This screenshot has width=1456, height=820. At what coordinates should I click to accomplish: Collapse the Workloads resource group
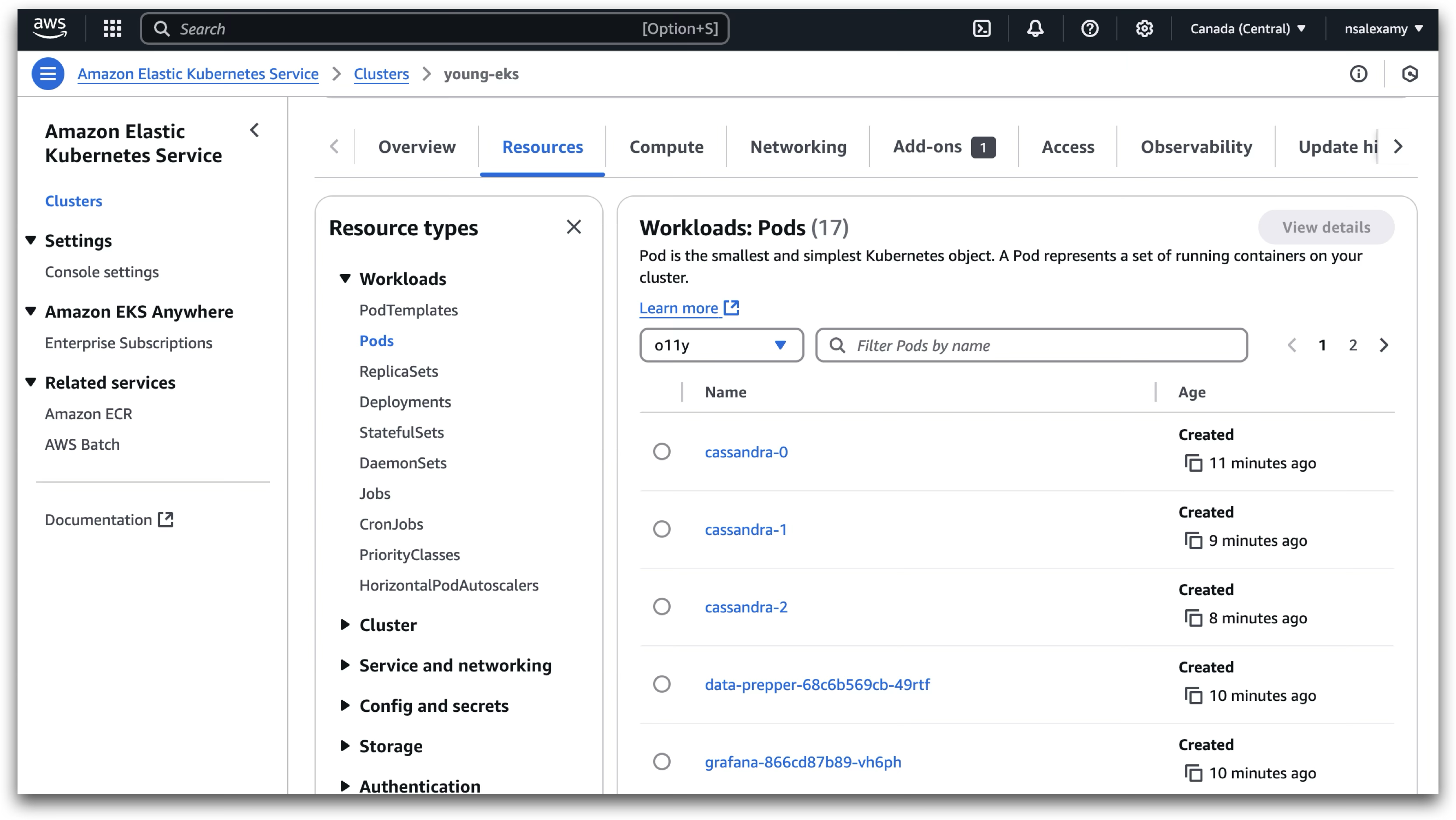[x=345, y=279]
